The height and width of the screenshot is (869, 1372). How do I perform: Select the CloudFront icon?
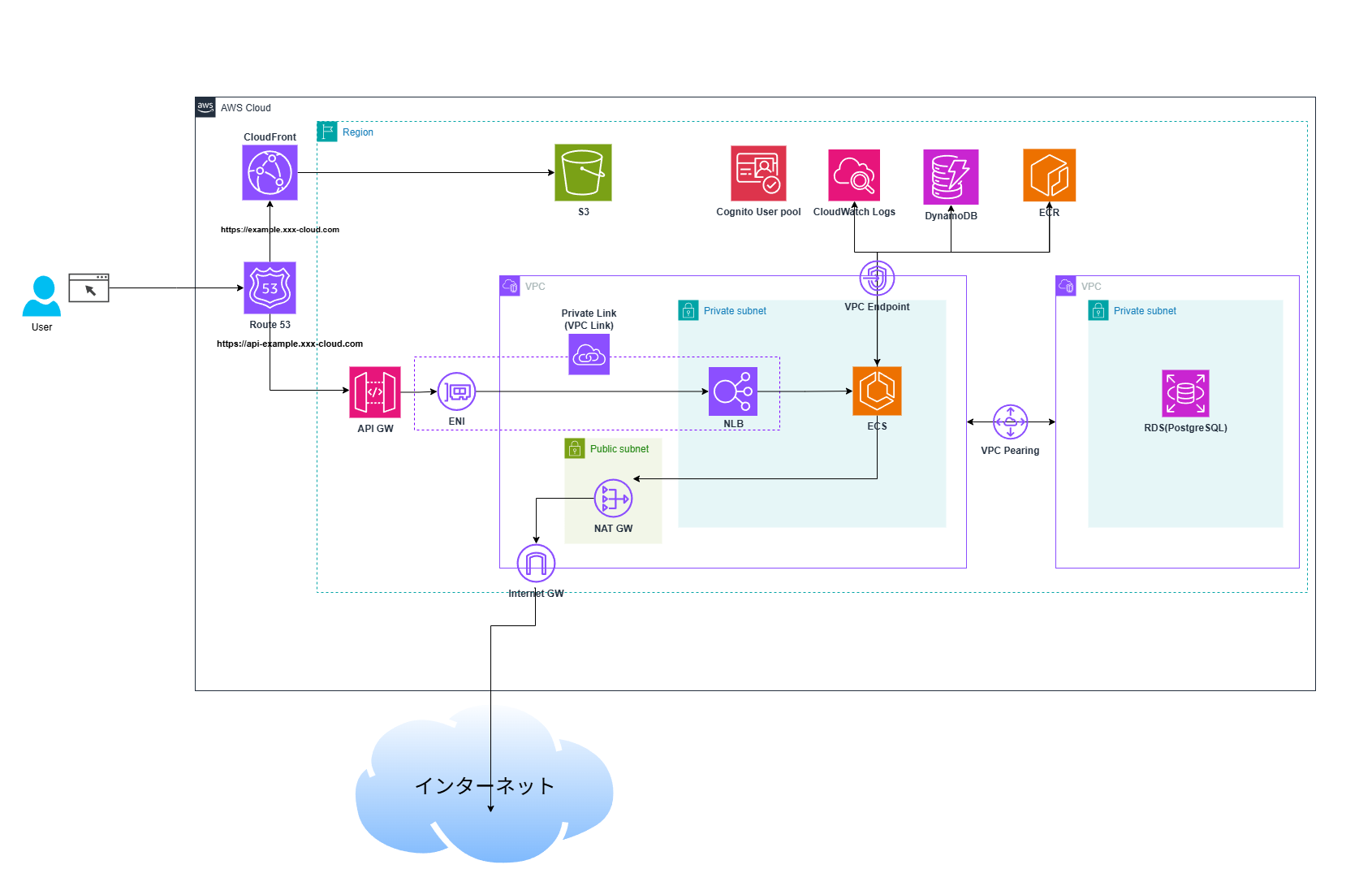pyautogui.click(x=269, y=172)
